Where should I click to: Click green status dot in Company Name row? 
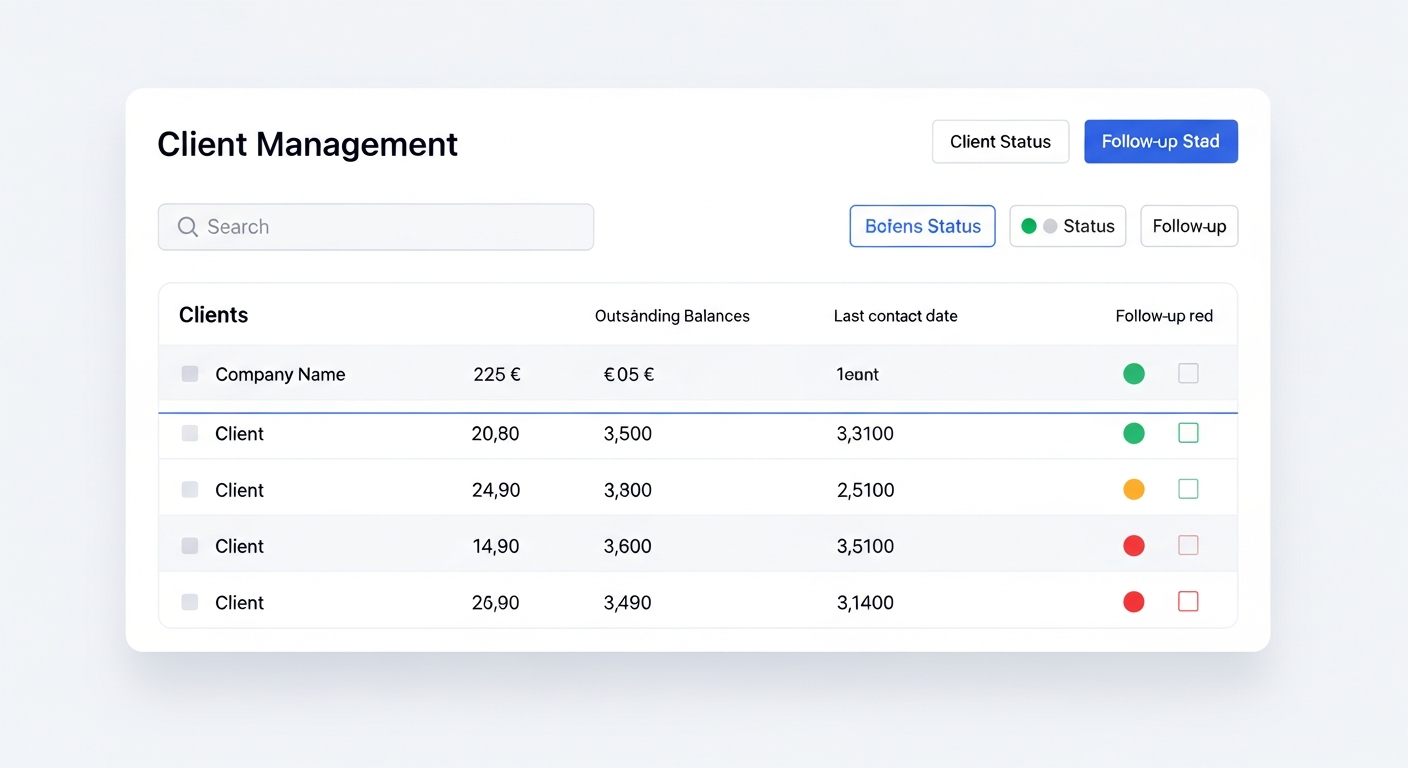[1134, 373]
